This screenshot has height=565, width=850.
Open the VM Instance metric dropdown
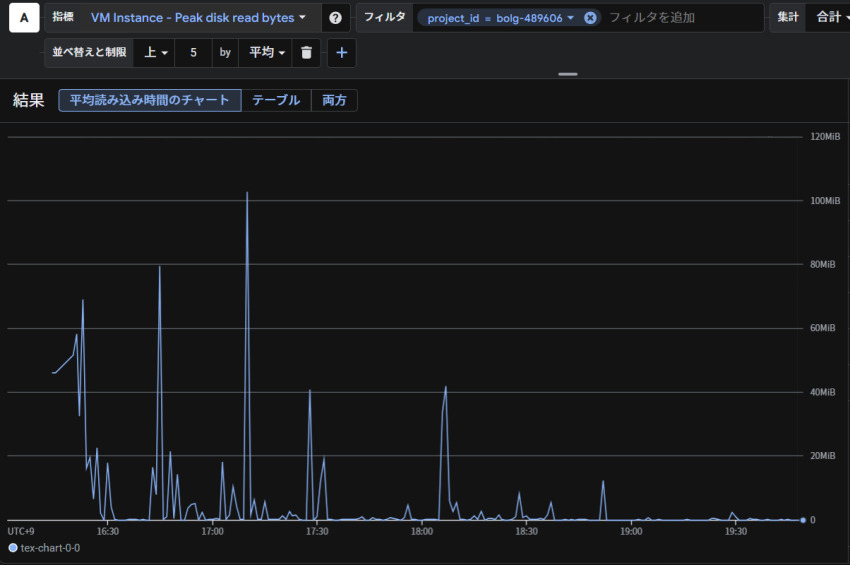pyautogui.click(x=198, y=18)
